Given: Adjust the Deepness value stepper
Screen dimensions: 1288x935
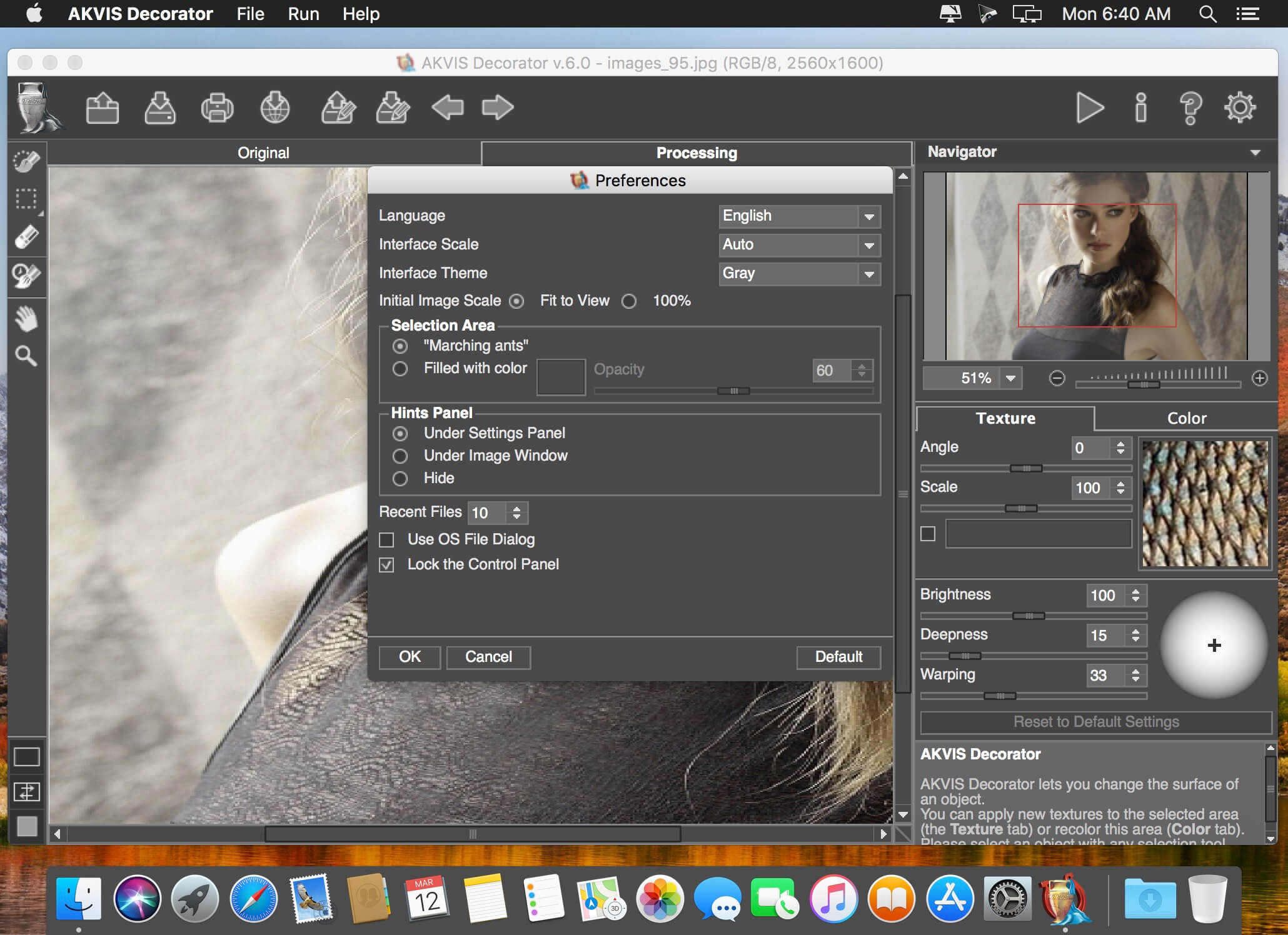Looking at the screenshot, I should click(1136, 636).
